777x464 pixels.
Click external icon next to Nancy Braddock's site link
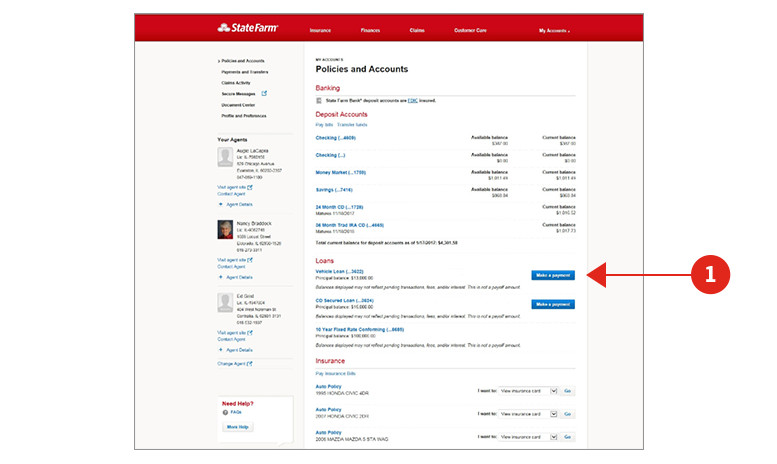pos(250,260)
